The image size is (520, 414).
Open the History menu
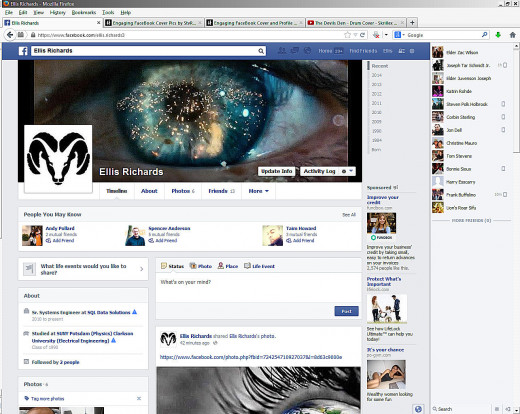coord(58,12)
